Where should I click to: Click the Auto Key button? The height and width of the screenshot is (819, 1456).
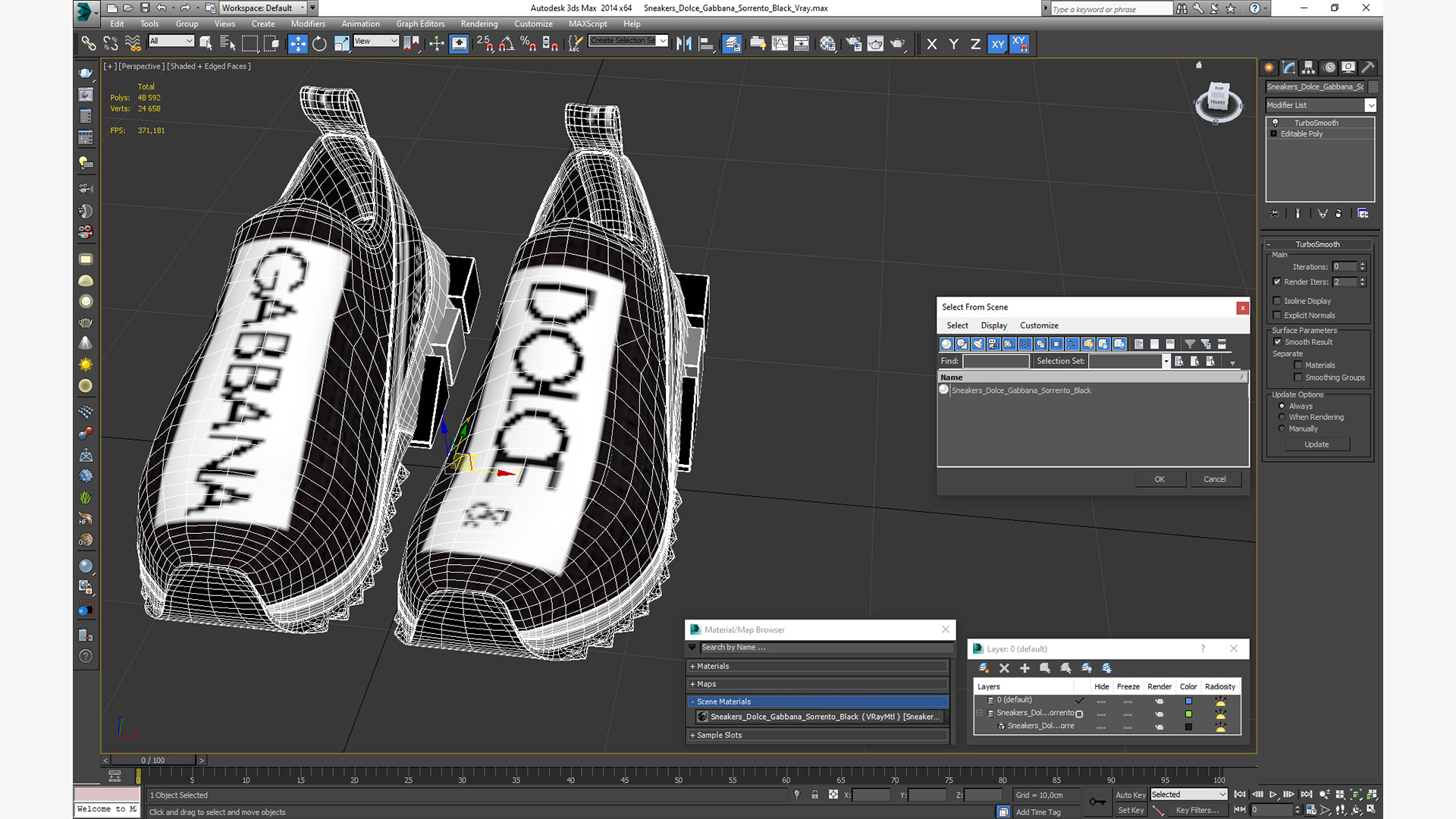[x=1130, y=795]
